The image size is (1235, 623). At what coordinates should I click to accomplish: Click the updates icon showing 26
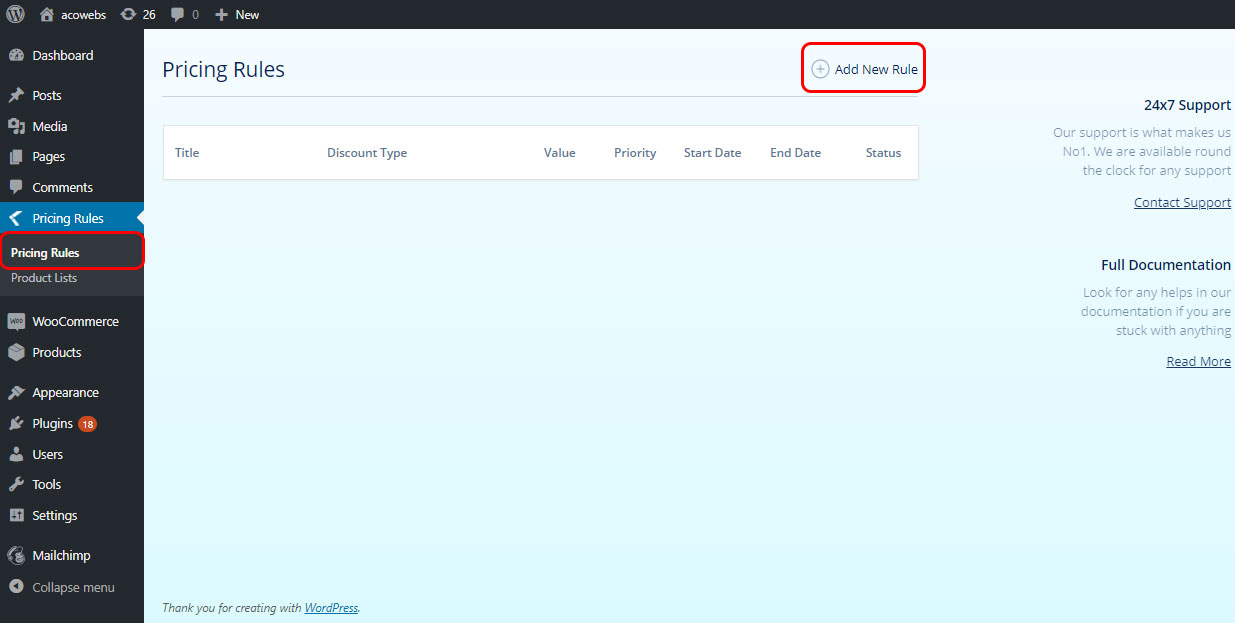(128, 14)
